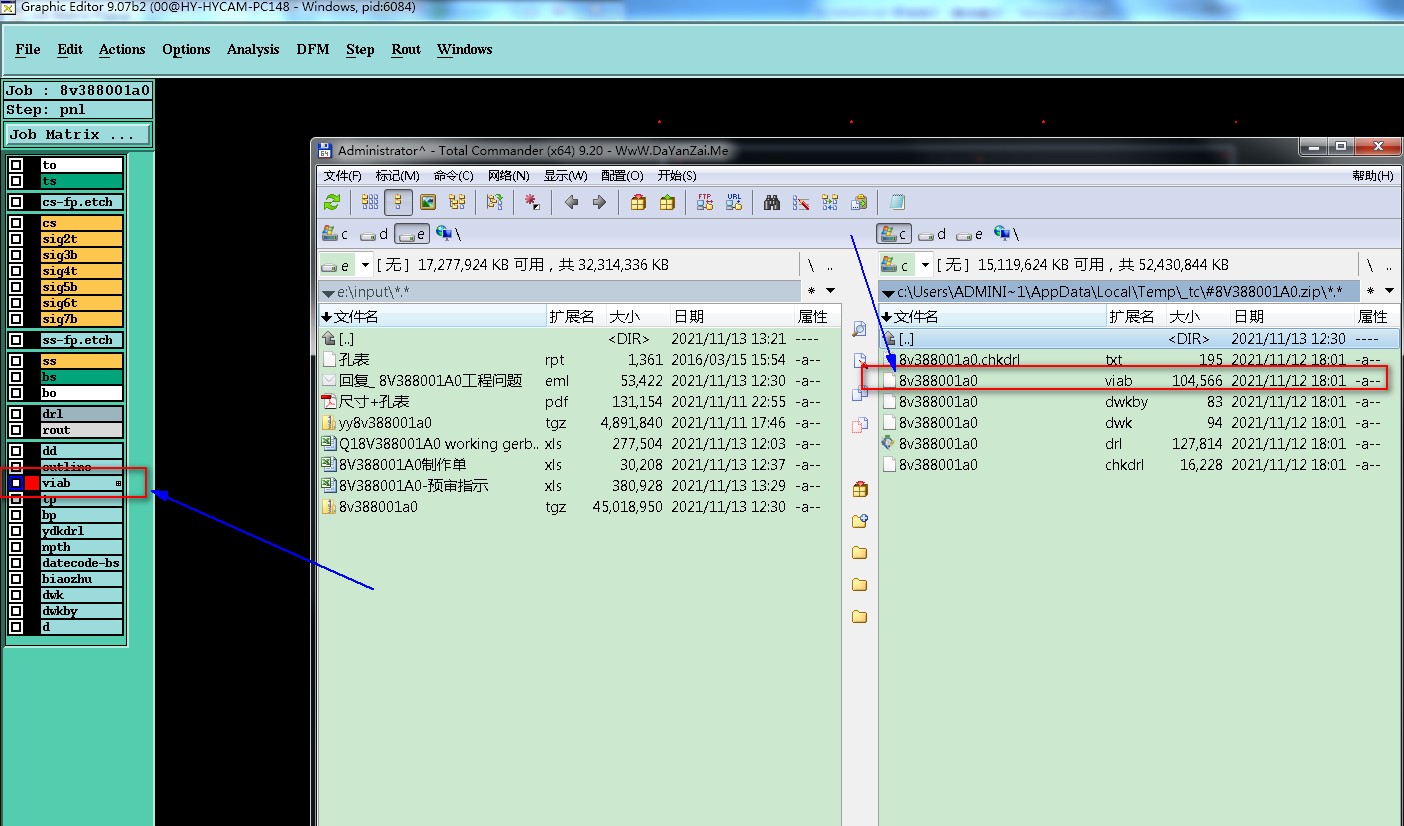Viewport: 1404px width, 826px height.
Task: Go to root with left panel backslash button
Action: tap(811, 265)
